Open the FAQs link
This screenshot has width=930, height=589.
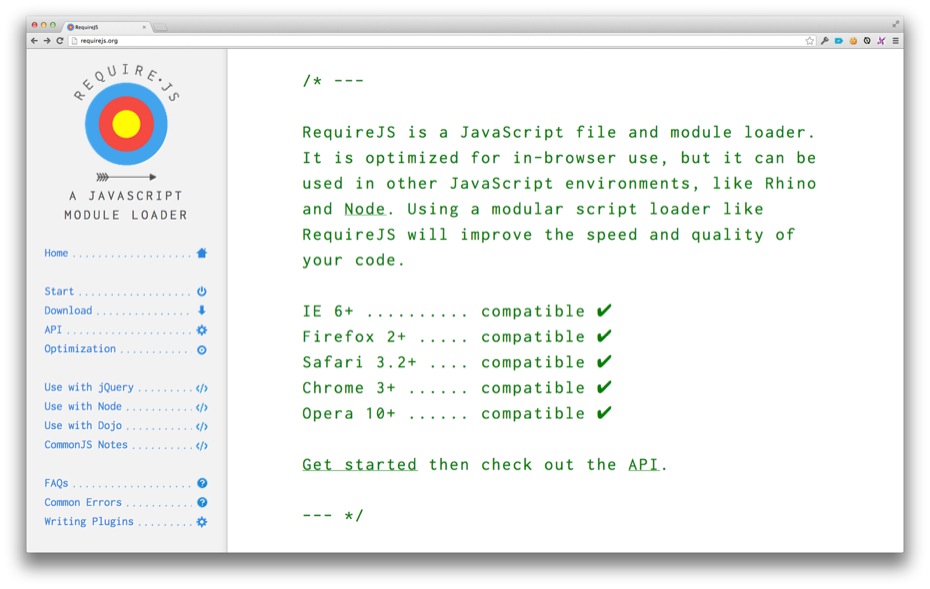pos(56,483)
